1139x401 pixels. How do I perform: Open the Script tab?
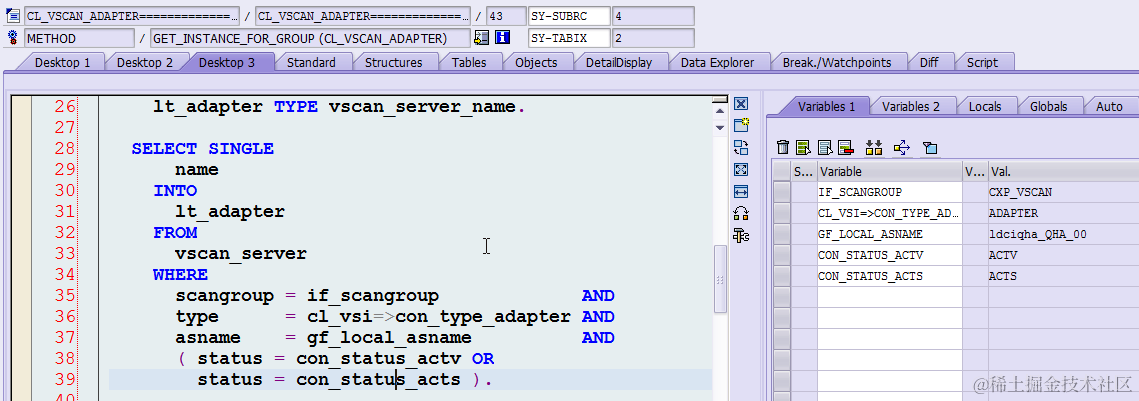click(982, 62)
